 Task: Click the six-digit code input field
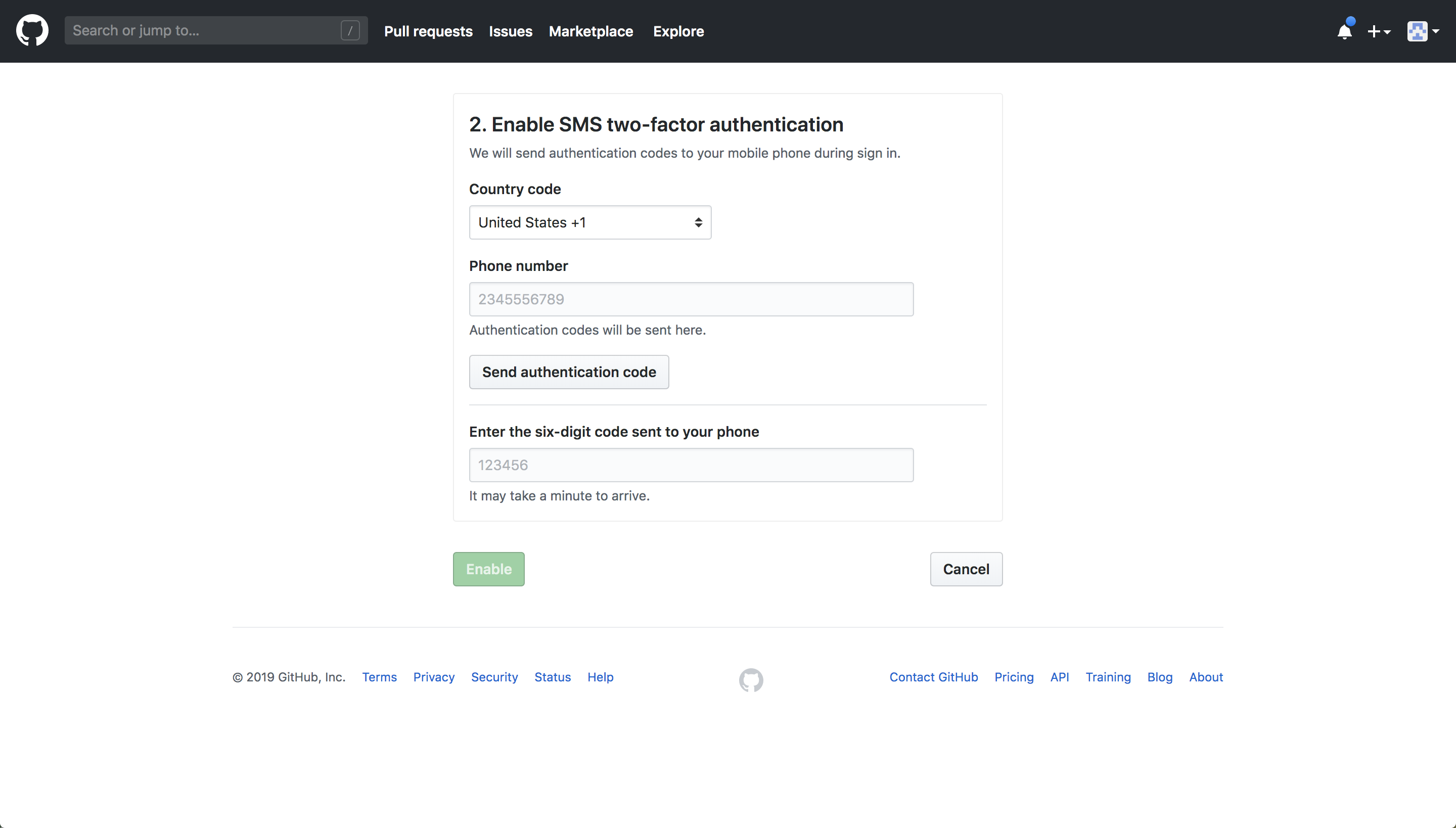(691, 465)
